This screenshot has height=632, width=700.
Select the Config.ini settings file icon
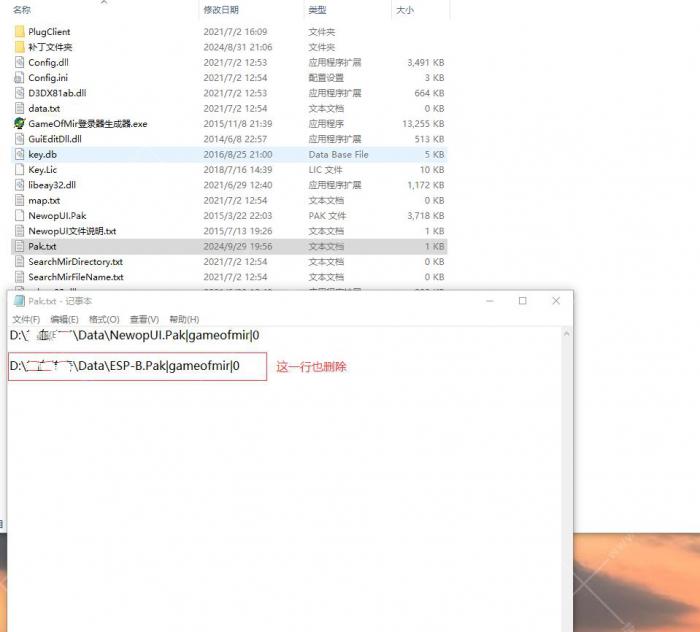click(x=19, y=78)
